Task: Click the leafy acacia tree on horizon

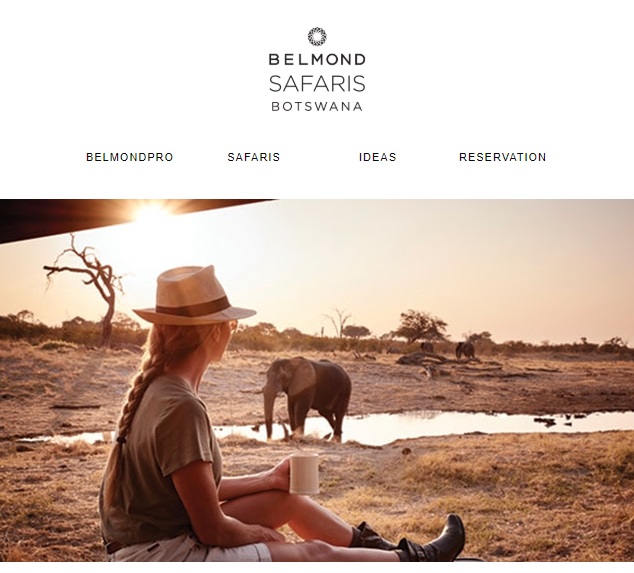Action: coord(419,326)
